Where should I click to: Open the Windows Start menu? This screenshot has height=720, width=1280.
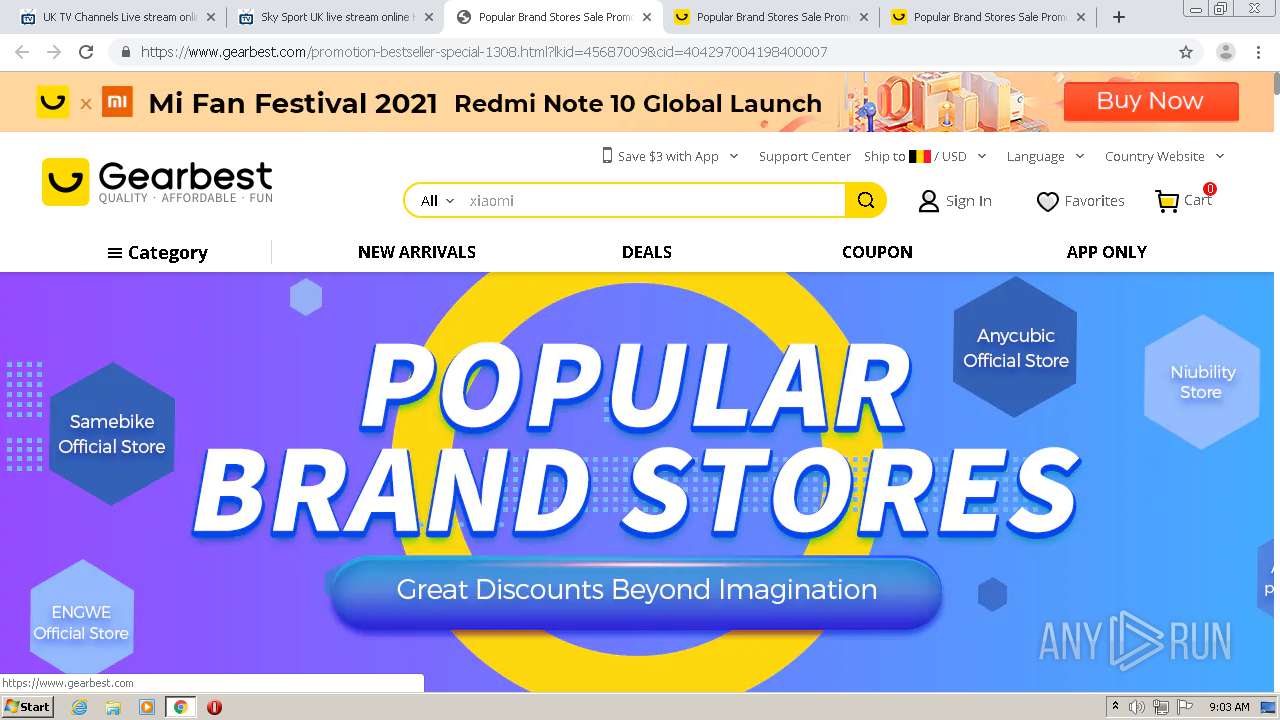(27, 707)
